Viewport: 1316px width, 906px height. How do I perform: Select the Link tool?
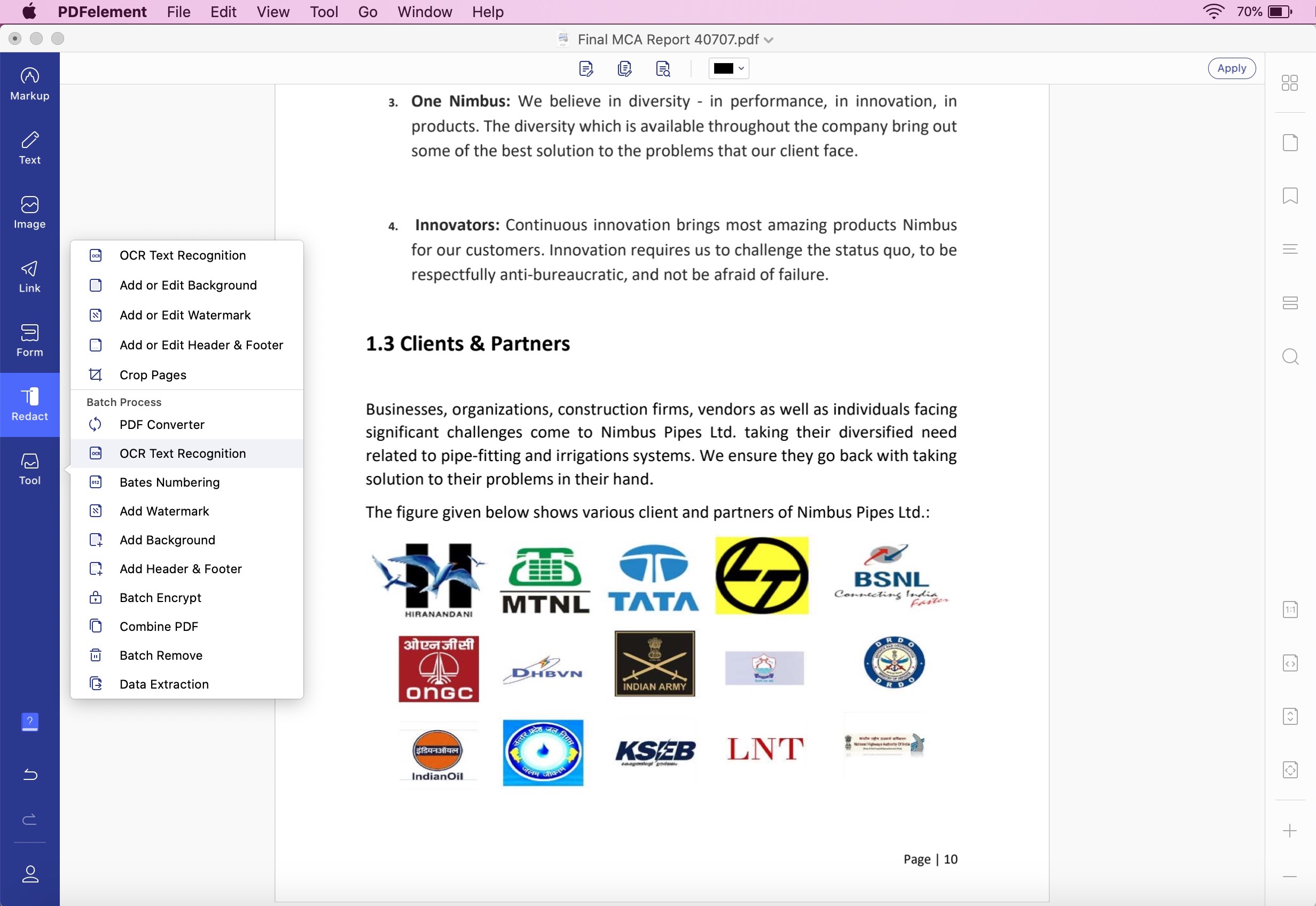coord(29,277)
